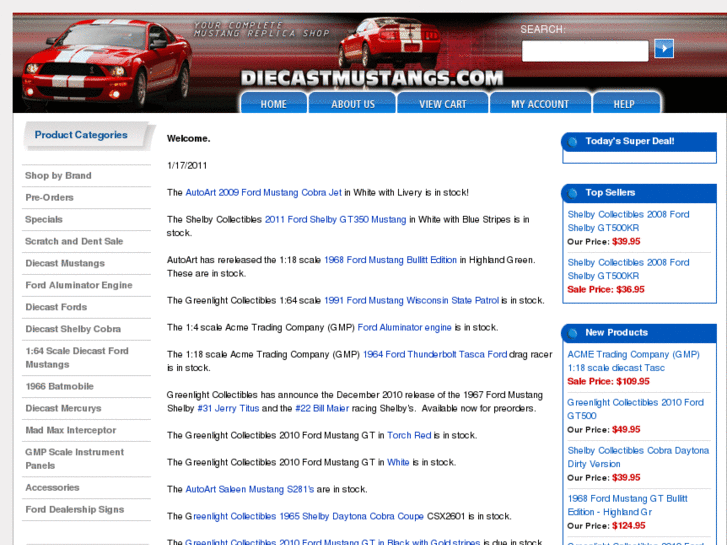Follow Mustang GT Black with Gold stripes link

coord(332,541)
